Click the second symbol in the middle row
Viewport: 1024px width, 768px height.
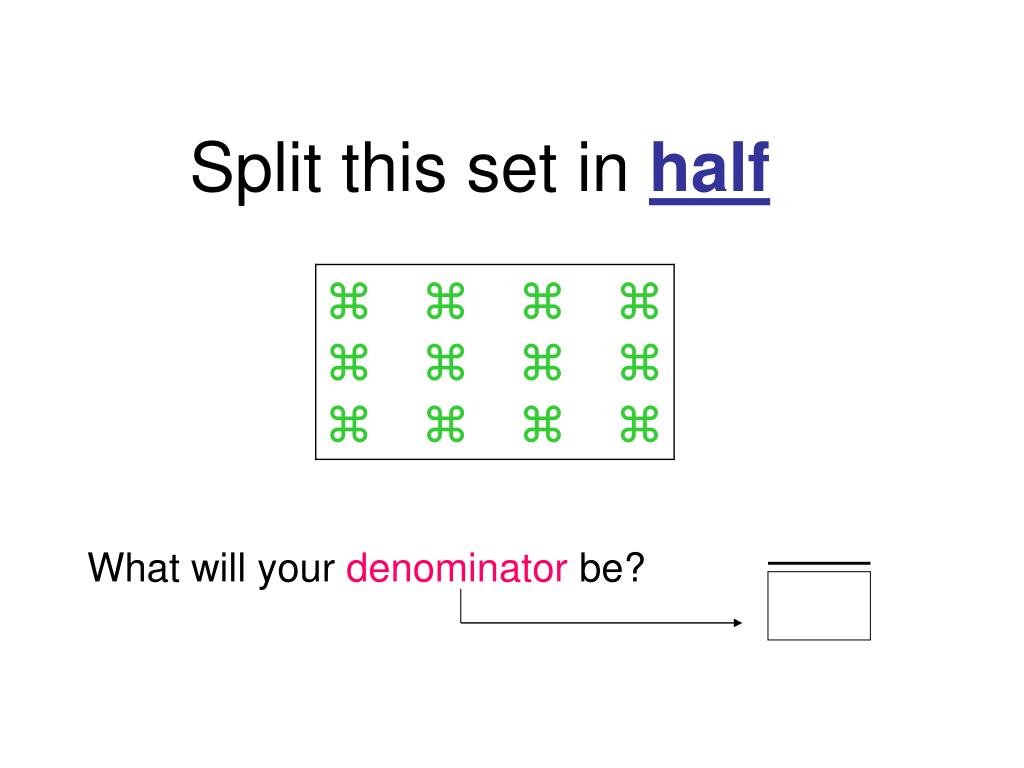(x=445, y=362)
